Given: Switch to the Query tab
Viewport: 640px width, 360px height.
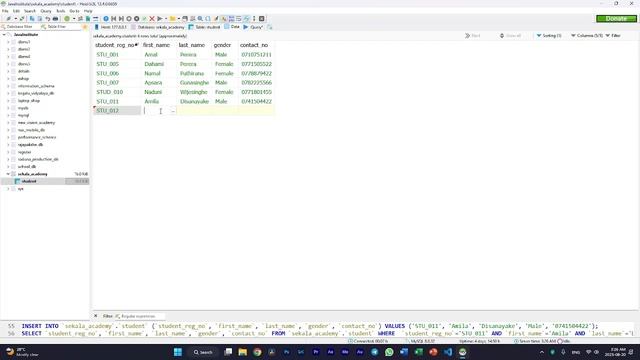Looking at the screenshot, I should pyautogui.click(x=253, y=27).
